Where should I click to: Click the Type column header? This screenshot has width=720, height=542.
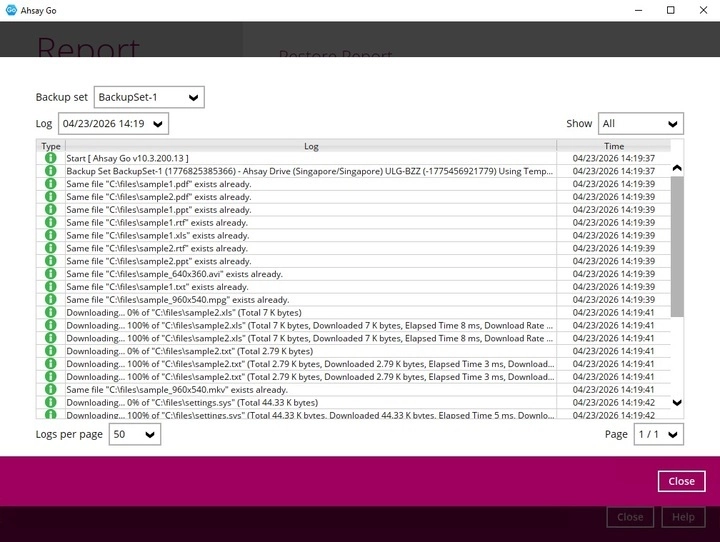click(51, 146)
